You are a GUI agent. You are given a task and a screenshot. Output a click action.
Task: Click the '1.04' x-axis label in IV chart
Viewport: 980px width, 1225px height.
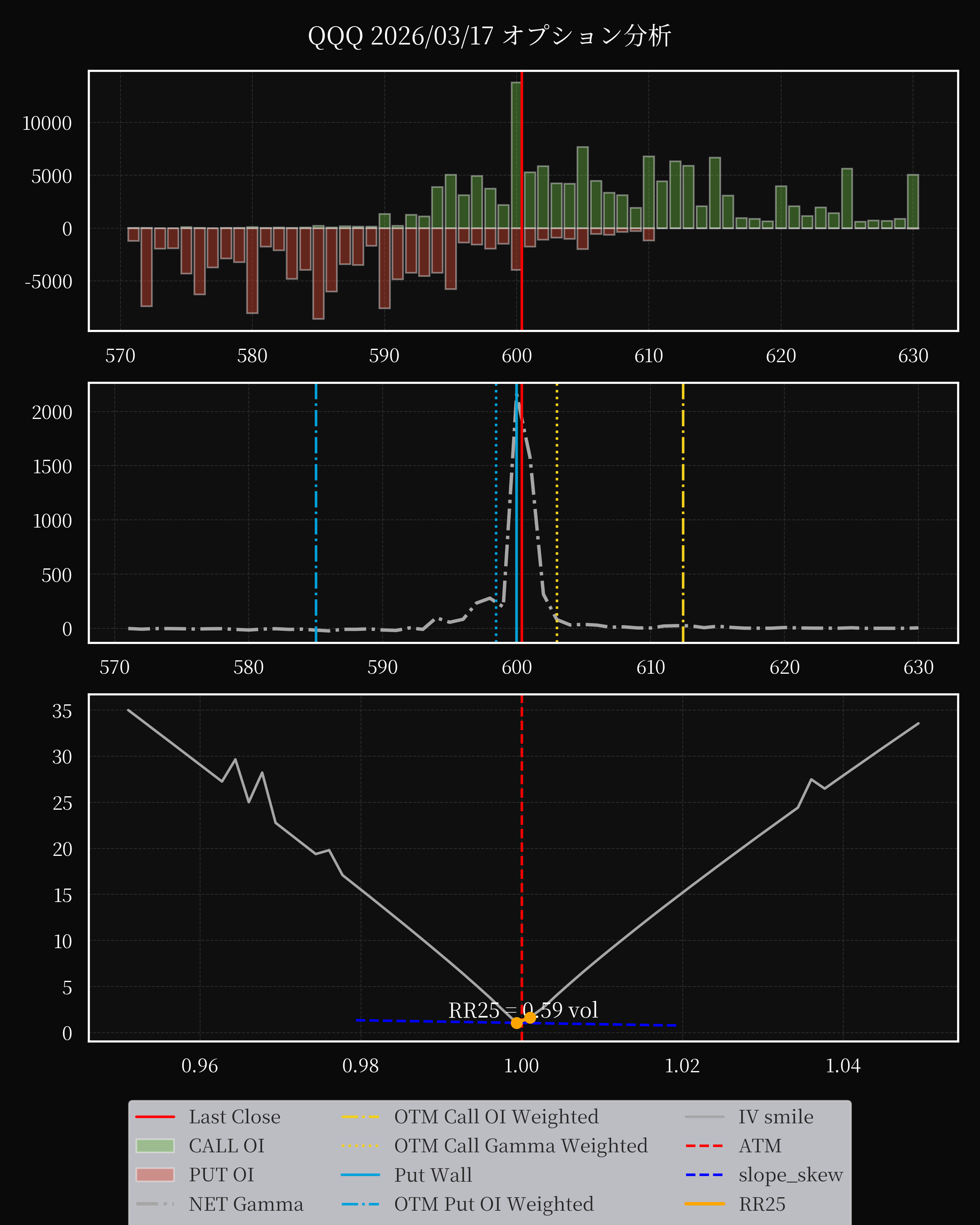click(842, 1065)
